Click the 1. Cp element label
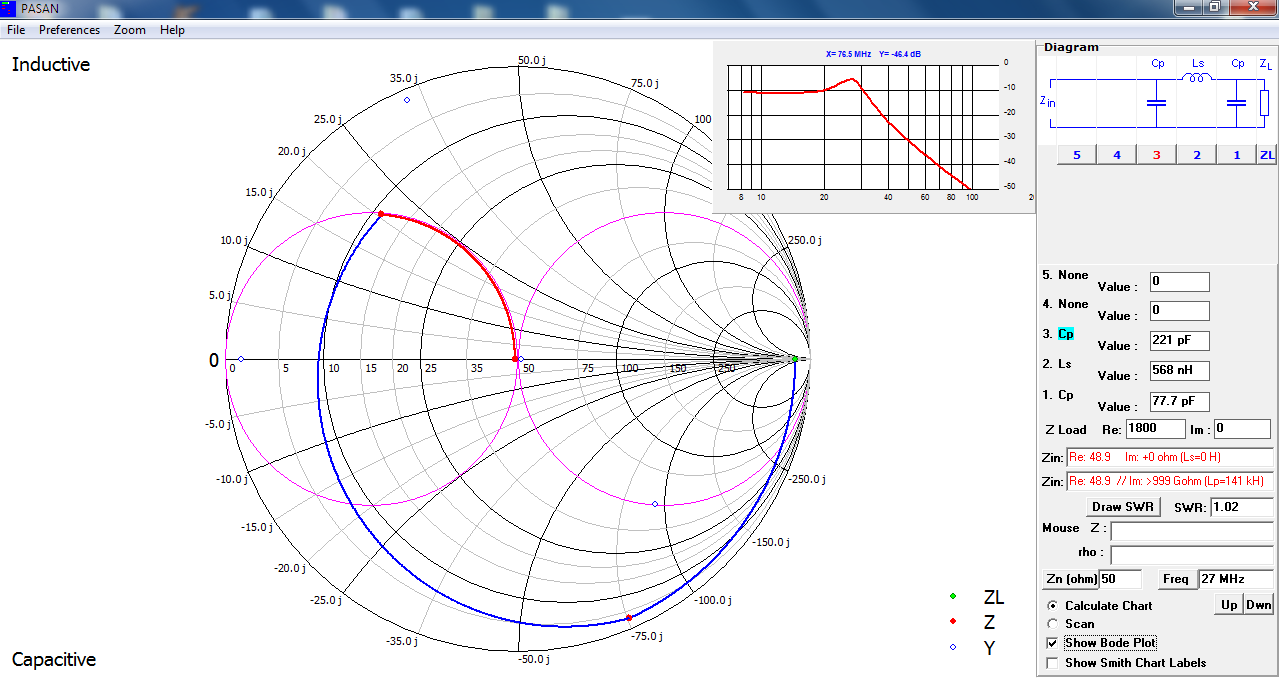Image resolution: width=1279 pixels, height=678 pixels. [1058, 395]
